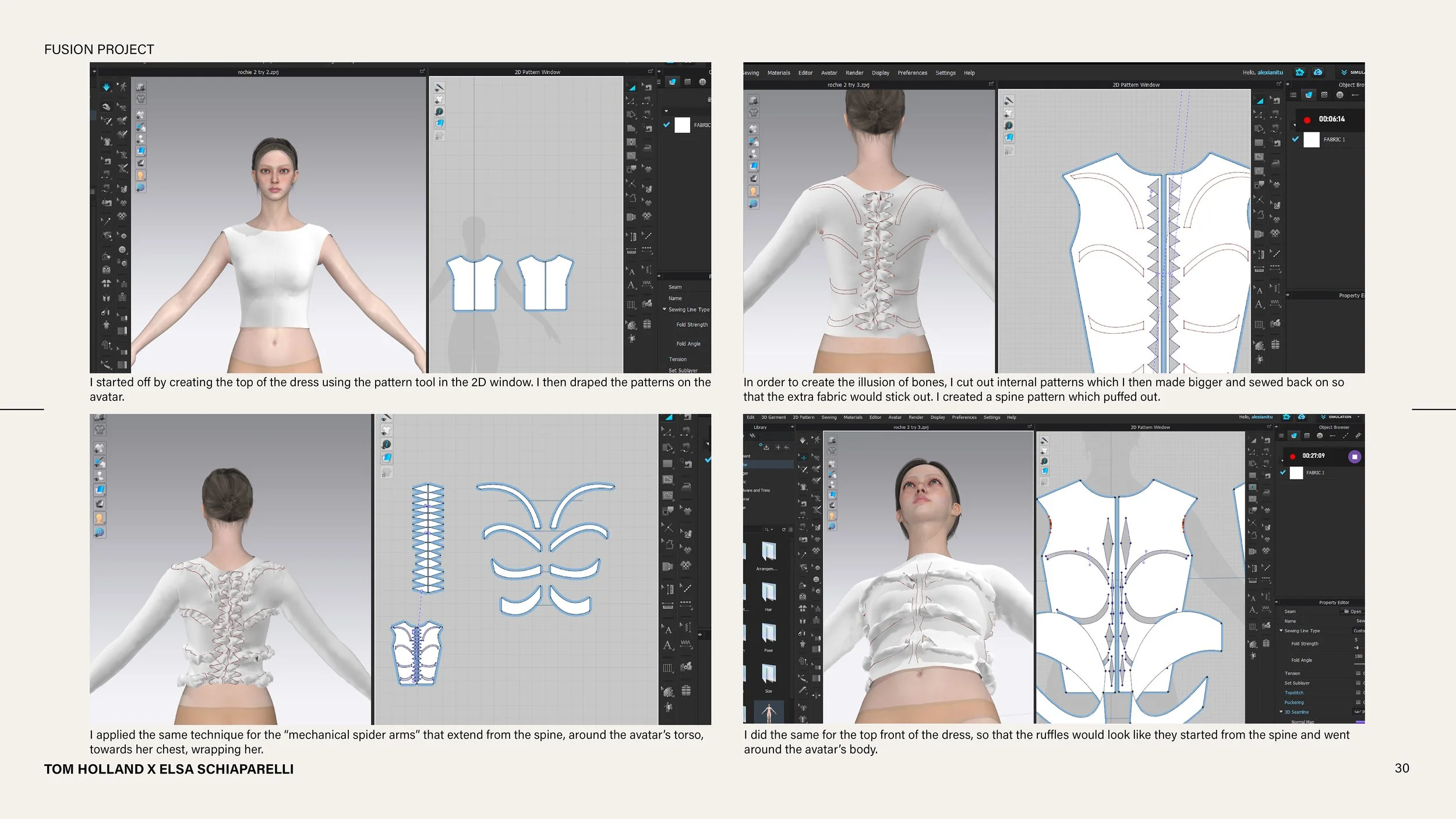This screenshot has width=1456, height=819.
Task: Click the Library panel's download icon
Action: point(766,447)
